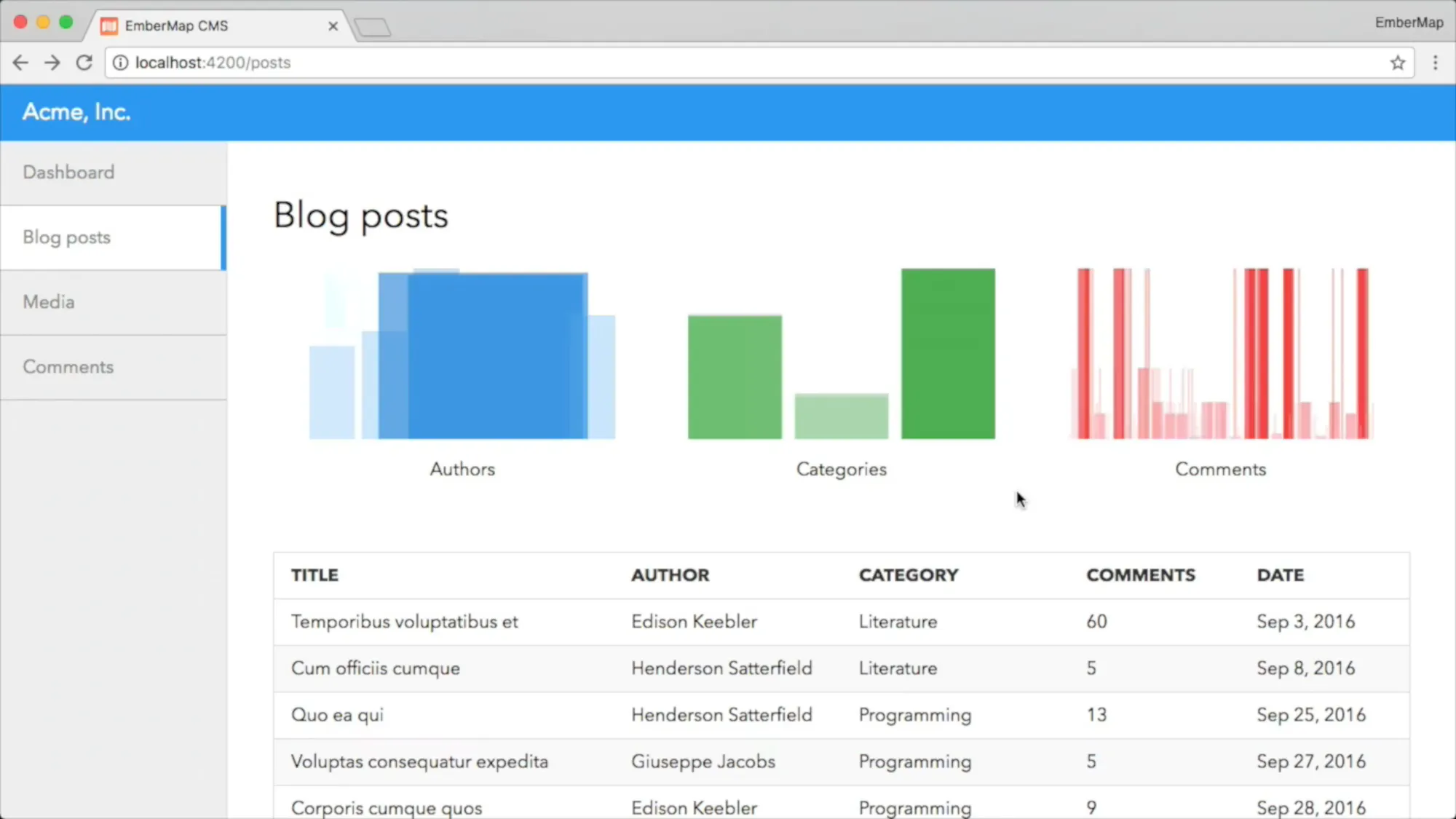The width and height of the screenshot is (1456, 819).
Task: Click the tallest green Categories bar
Action: tap(948, 354)
